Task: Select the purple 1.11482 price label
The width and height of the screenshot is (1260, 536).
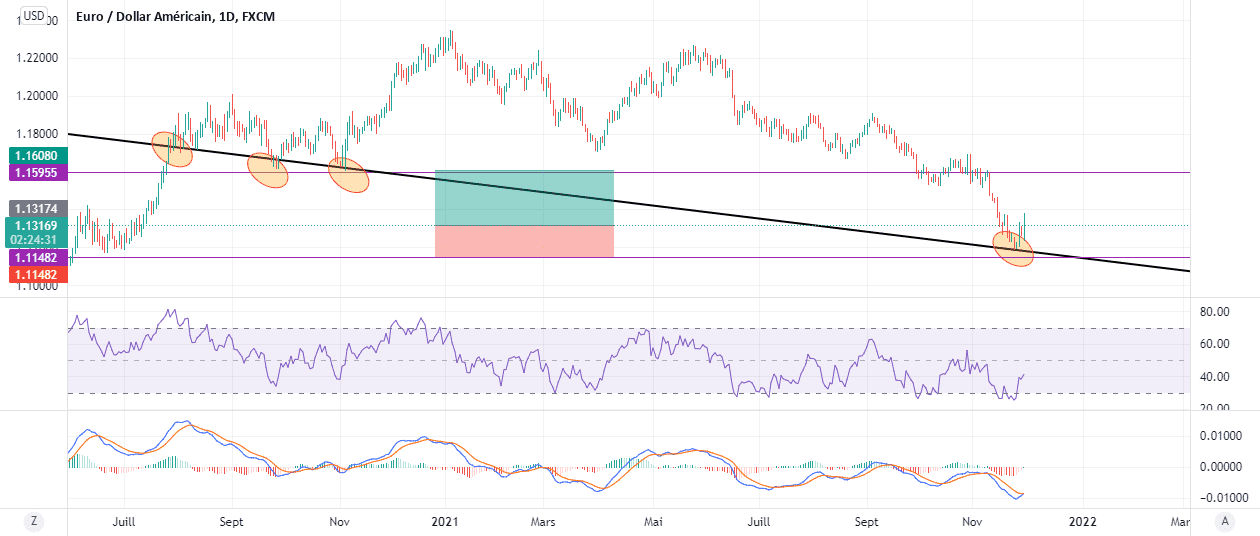Action: coord(37,257)
